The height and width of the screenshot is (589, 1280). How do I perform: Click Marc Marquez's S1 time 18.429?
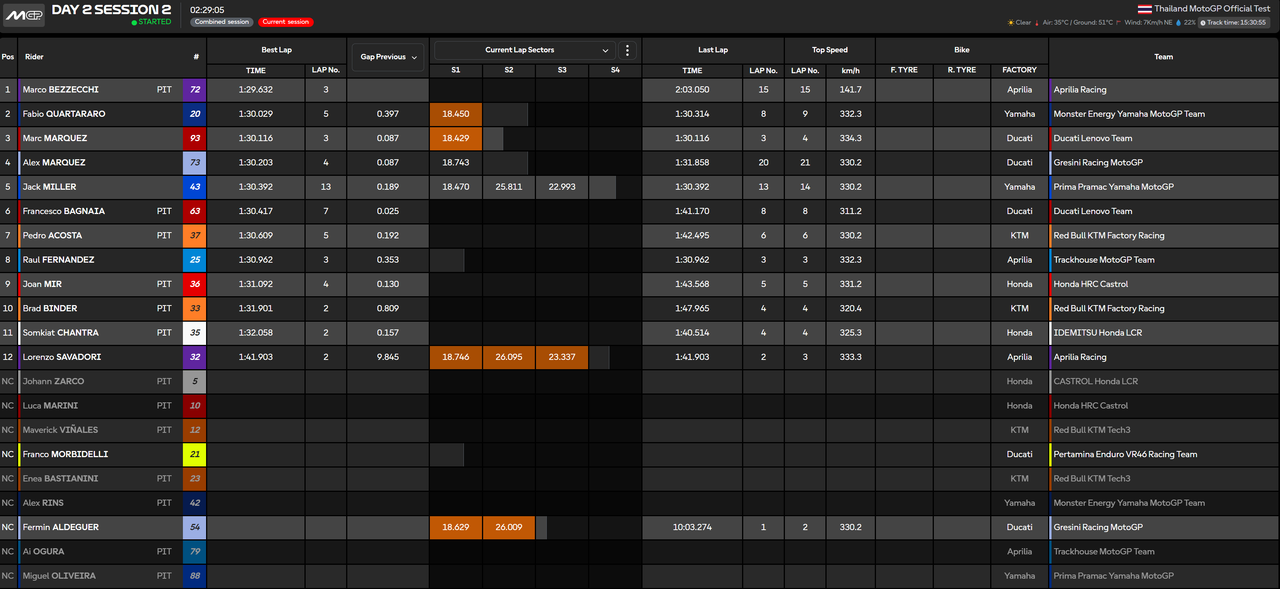tap(456, 138)
